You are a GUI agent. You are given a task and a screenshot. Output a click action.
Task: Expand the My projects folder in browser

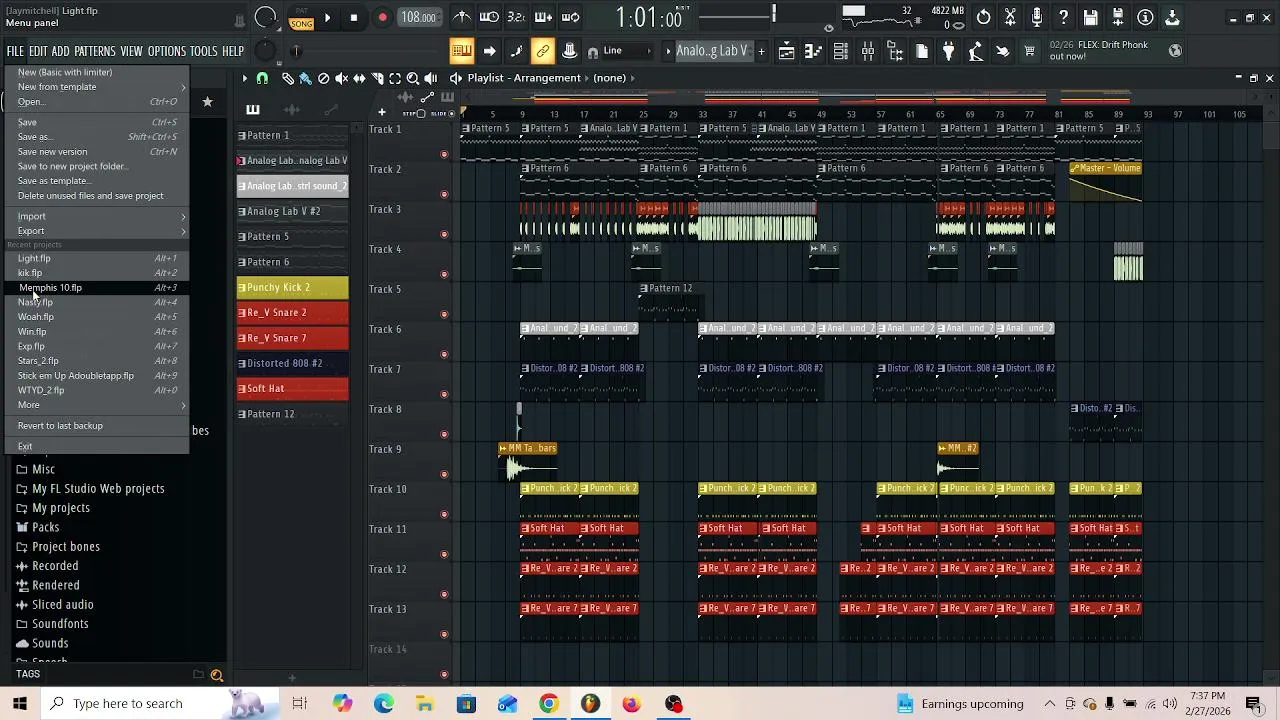click(x=61, y=508)
